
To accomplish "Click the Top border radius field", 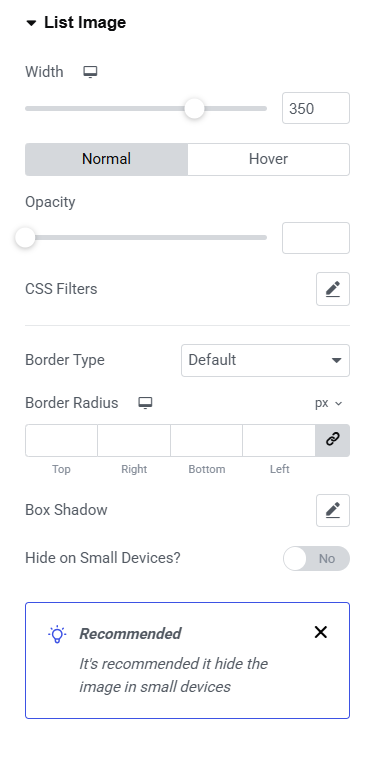I will [61, 440].
